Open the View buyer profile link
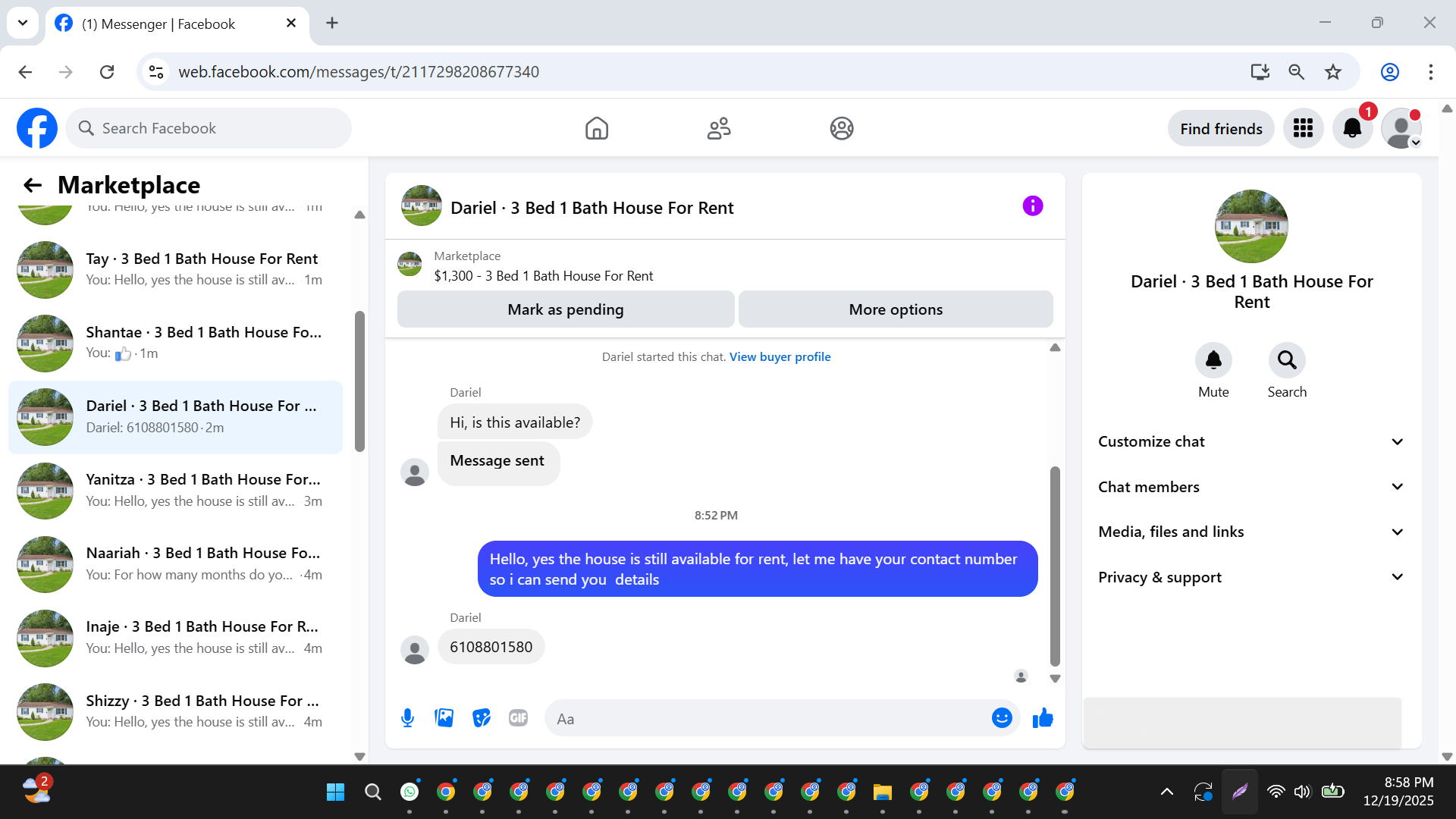This screenshot has width=1456, height=819. pos(780,356)
